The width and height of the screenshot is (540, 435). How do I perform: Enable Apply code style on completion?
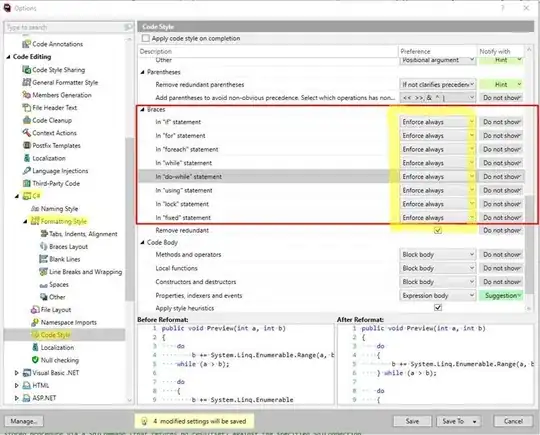(146, 38)
